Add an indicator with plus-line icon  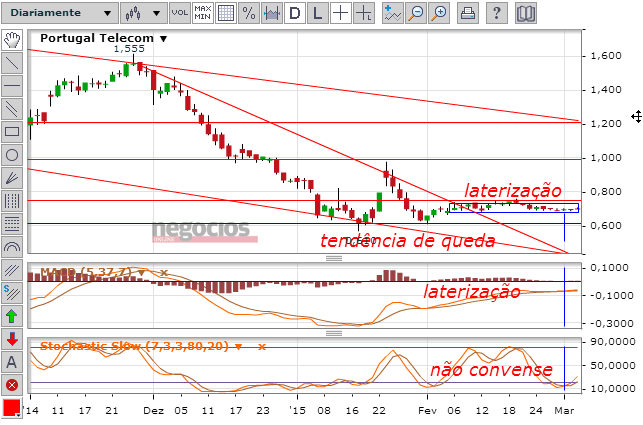(x=393, y=13)
